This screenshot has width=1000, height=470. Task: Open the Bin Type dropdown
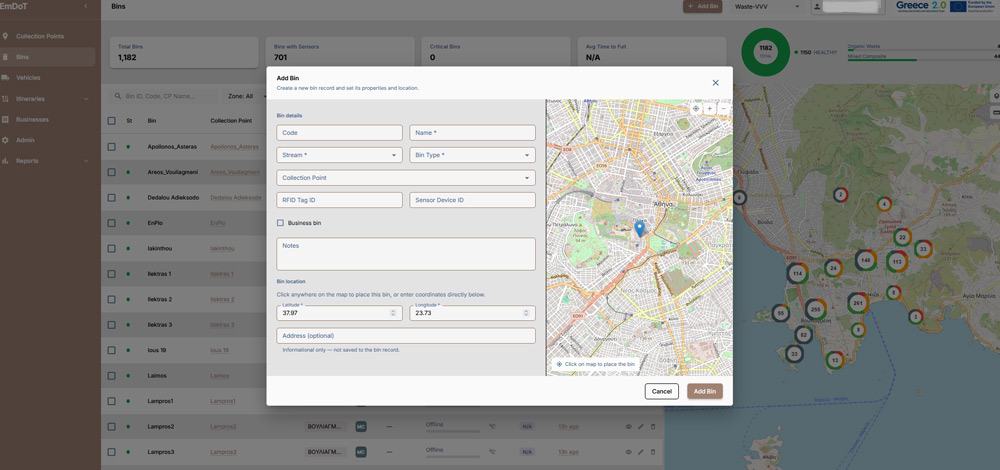472,155
